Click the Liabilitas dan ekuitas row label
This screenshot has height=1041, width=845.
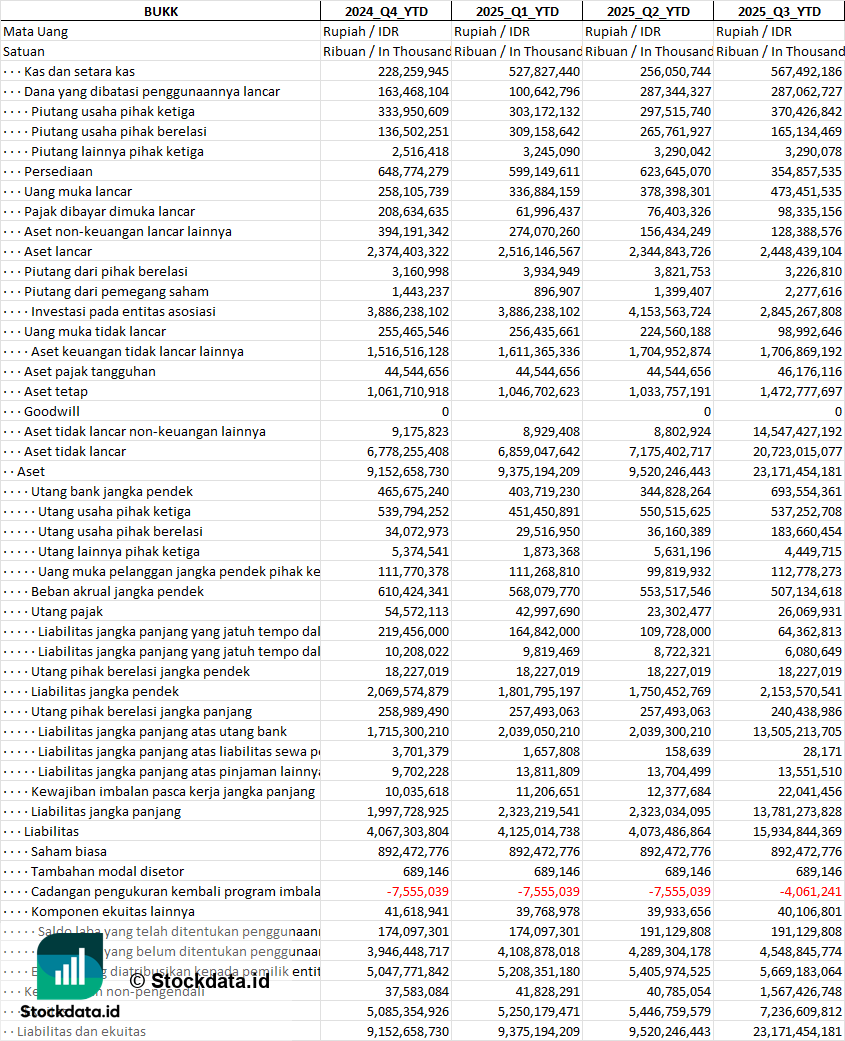coord(81,1031)
